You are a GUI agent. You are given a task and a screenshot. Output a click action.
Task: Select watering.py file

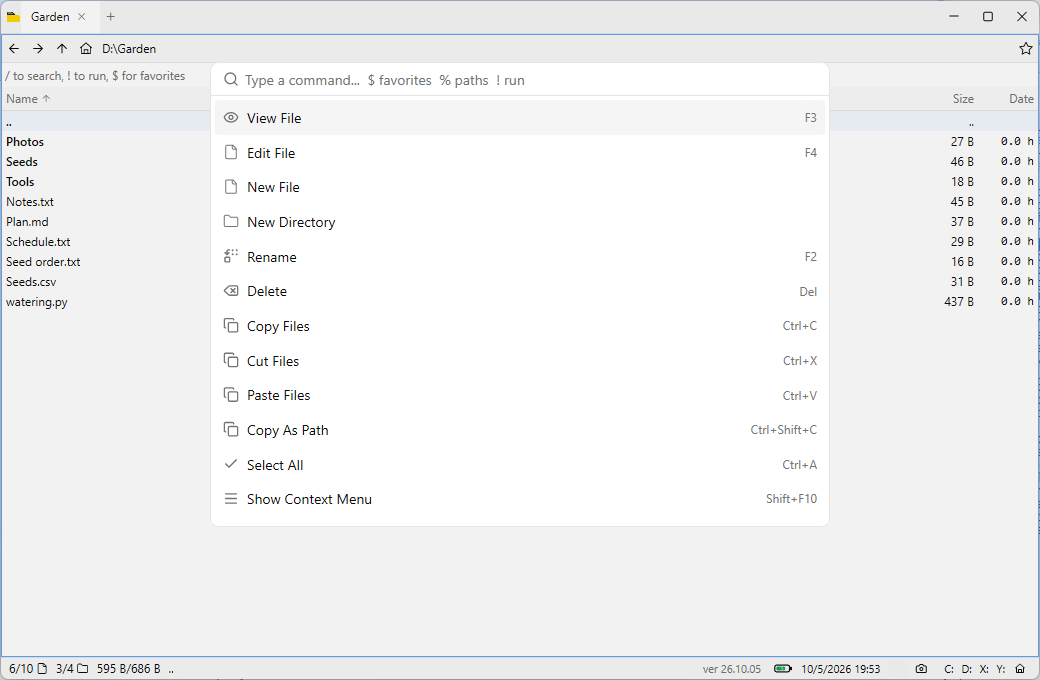pos(36,302)
